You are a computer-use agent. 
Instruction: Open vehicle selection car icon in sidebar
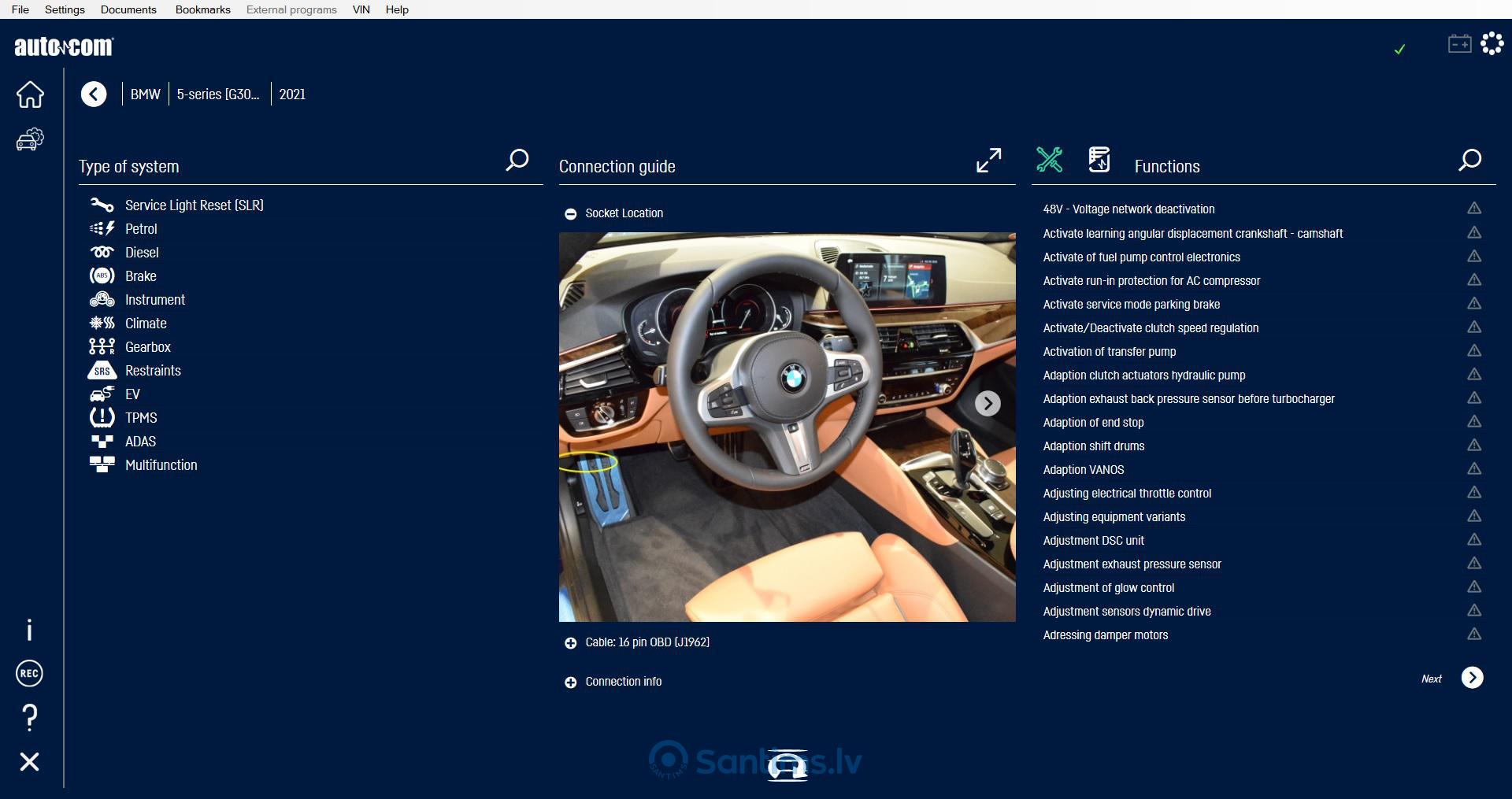click(x=30, y=140)
